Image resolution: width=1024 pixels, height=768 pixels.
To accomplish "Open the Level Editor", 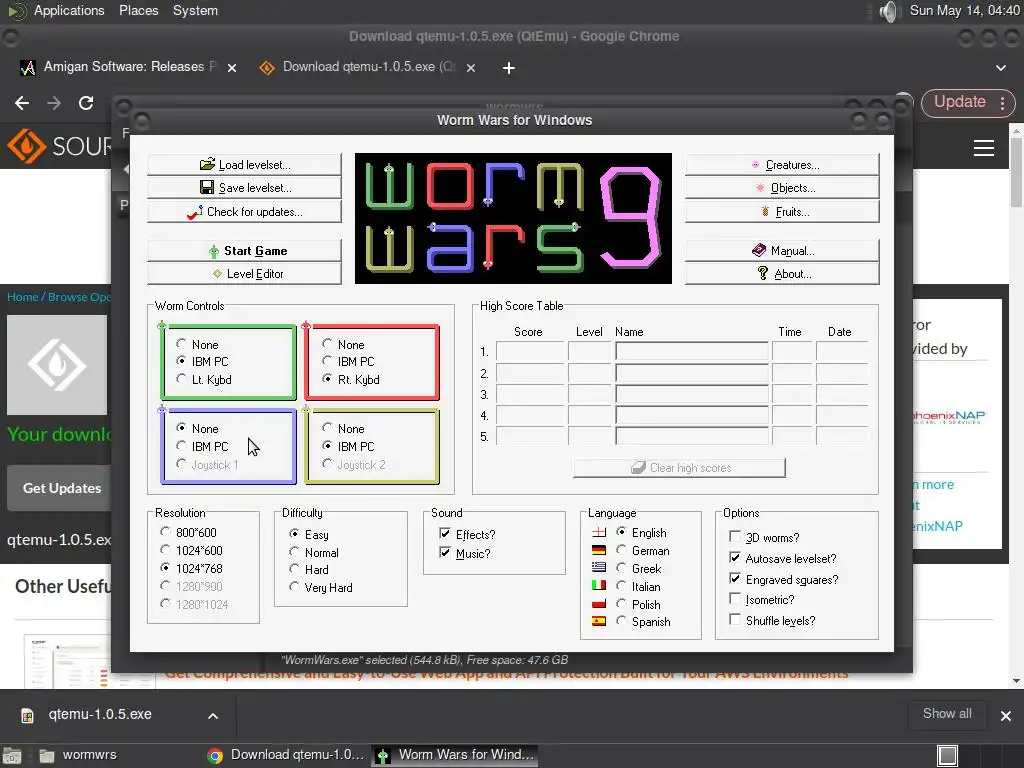I will [x=244, y=274].
